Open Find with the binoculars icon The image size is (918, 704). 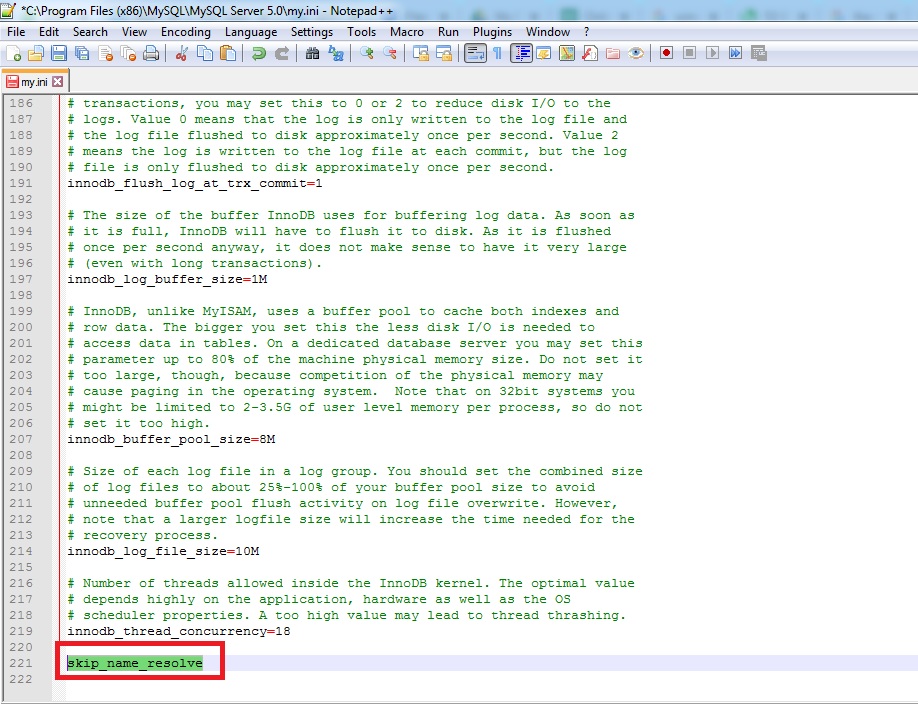pyautogui.click(x=312, y=53)
